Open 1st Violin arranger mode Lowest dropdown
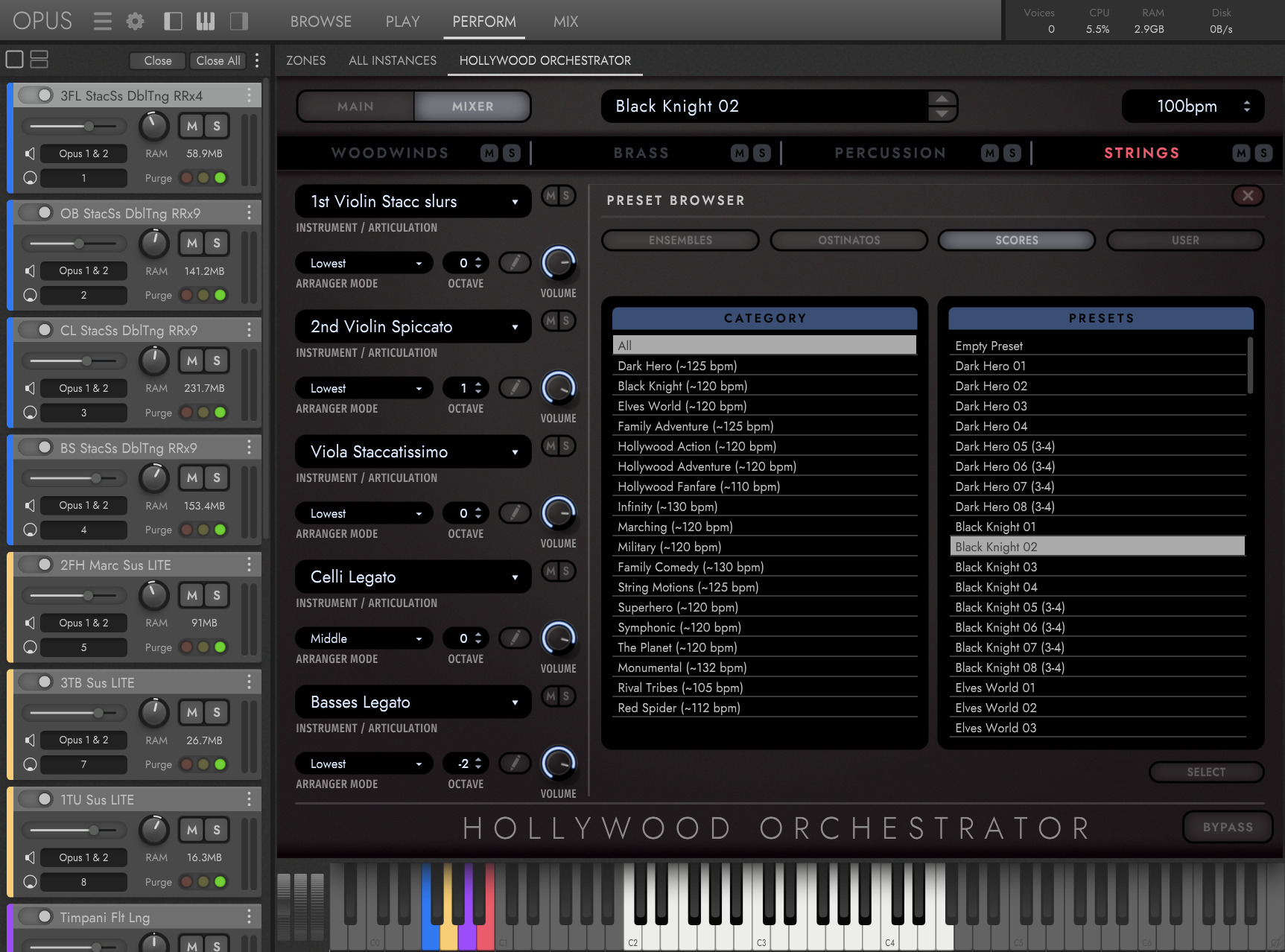 (364, 263)
